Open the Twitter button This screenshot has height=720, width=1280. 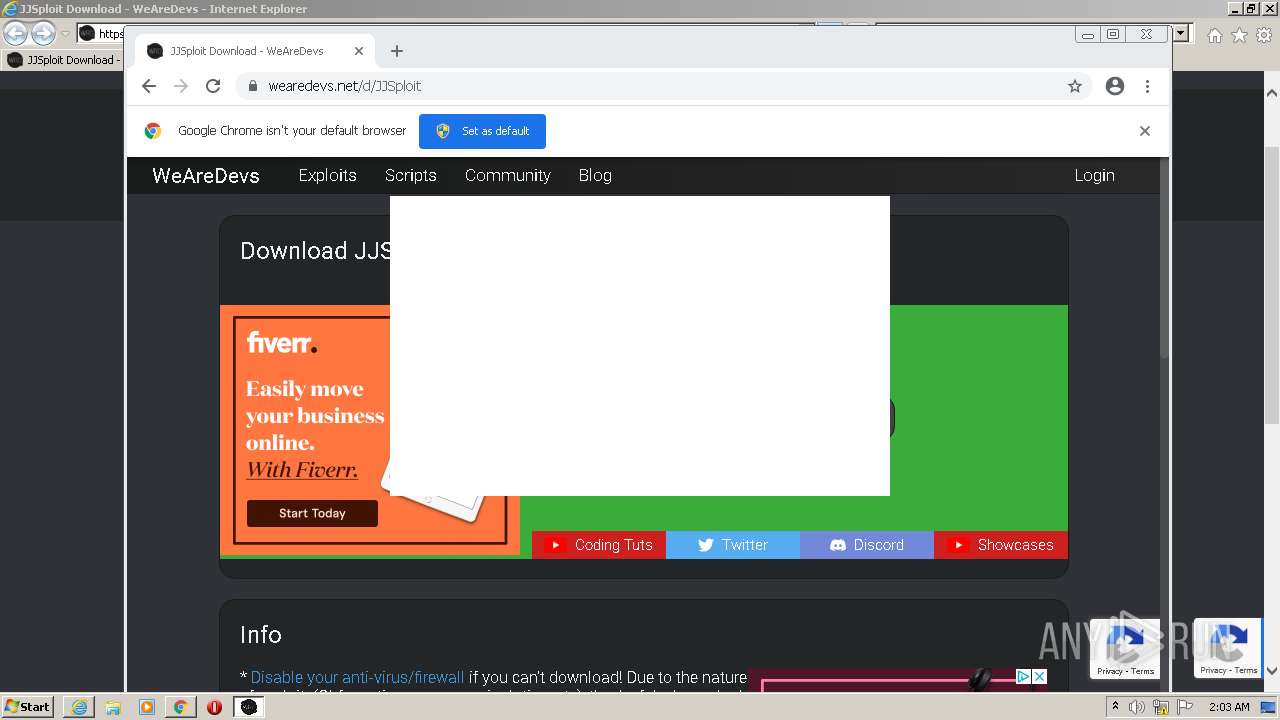click(x=733, y=545)
